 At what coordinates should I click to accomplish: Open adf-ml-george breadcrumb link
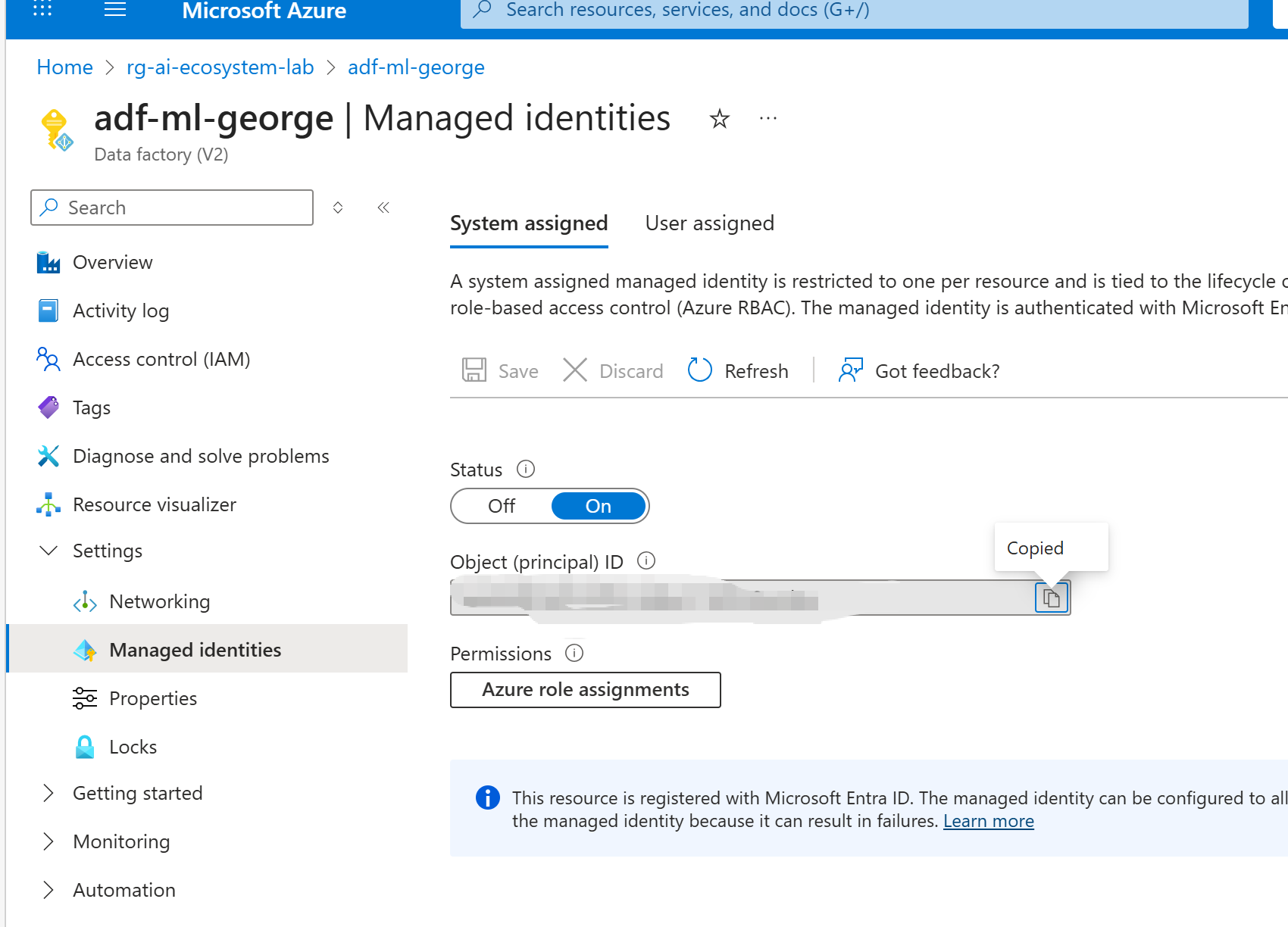click(x=416, y=67)
